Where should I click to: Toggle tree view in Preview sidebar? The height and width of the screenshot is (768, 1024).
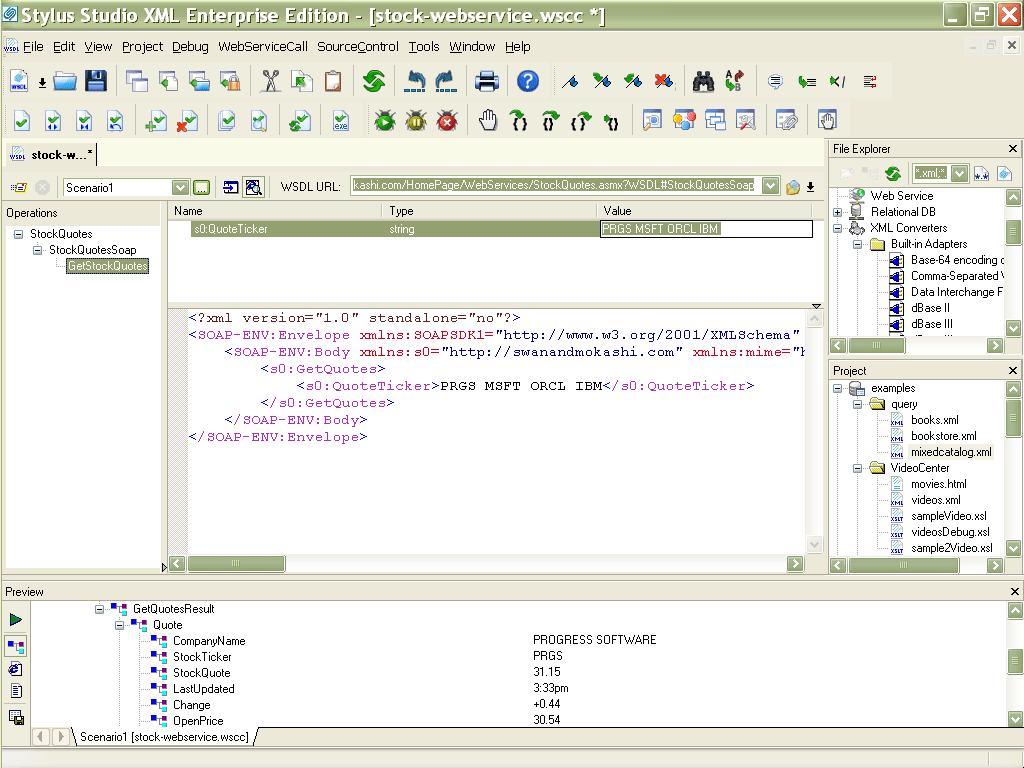click(16, 646)
